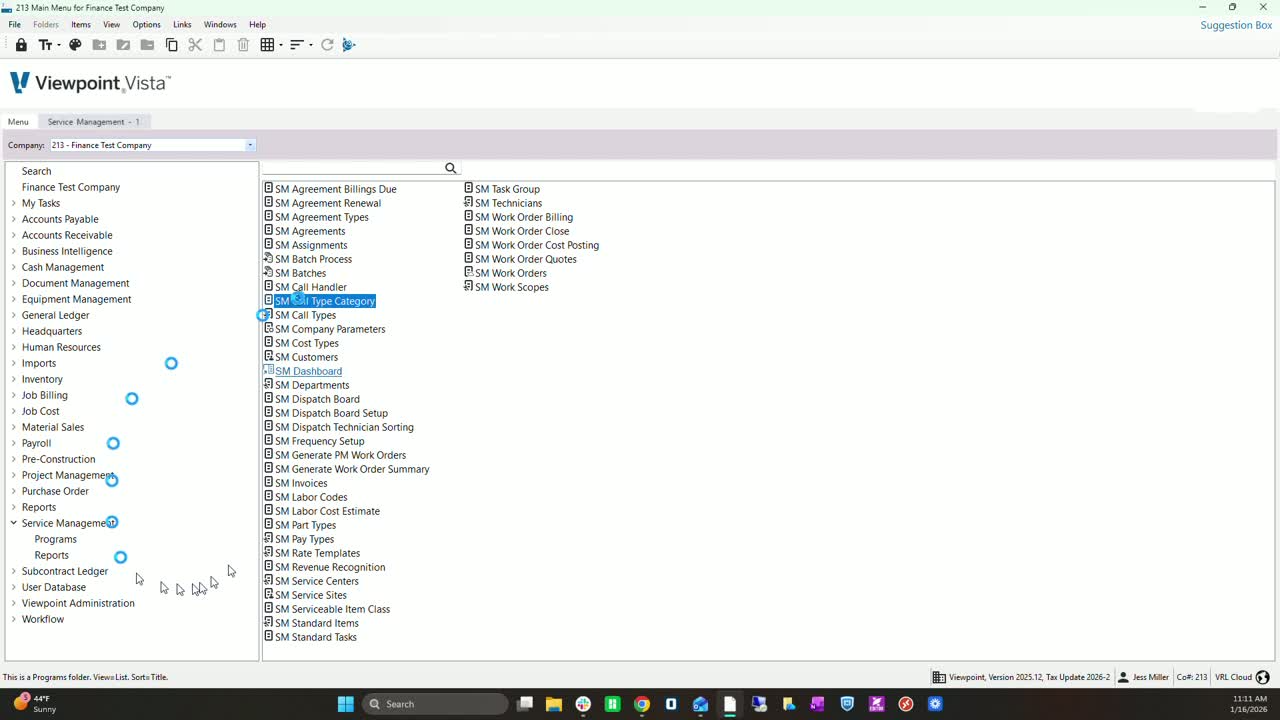
Task: Expand the Job Cost folder
Action: click(x=13, y=411)
